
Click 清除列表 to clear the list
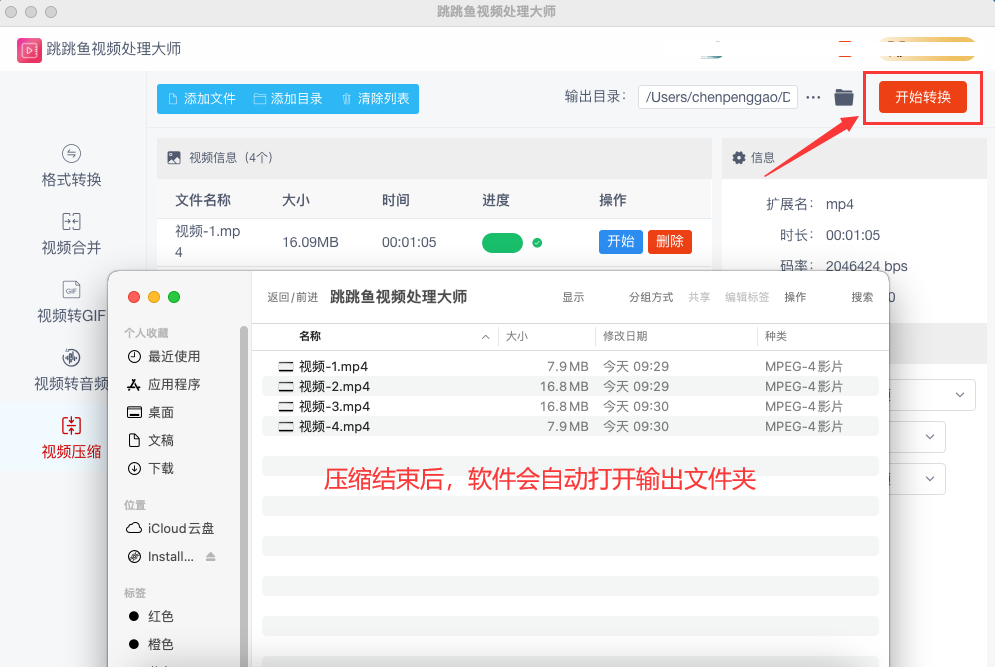click(x=376, y=99)
